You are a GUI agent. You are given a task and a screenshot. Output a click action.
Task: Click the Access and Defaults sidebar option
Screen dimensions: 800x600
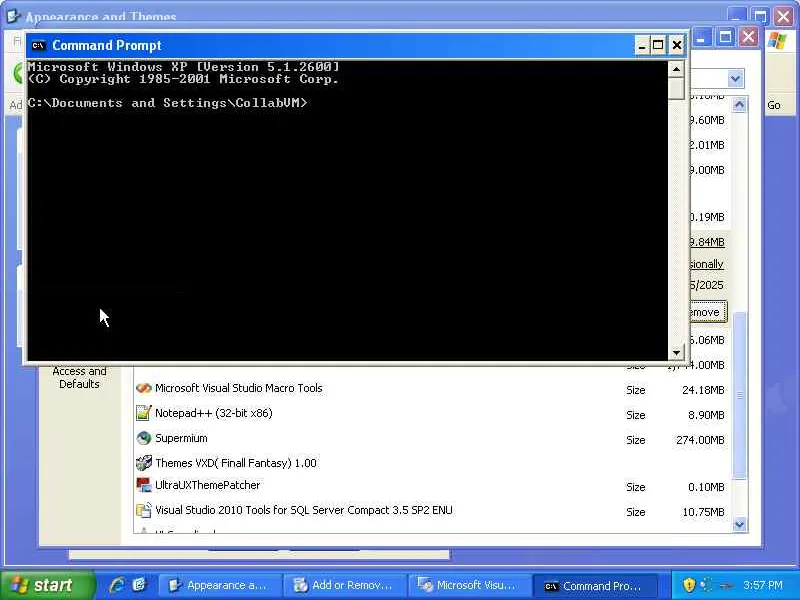[79, 378]
